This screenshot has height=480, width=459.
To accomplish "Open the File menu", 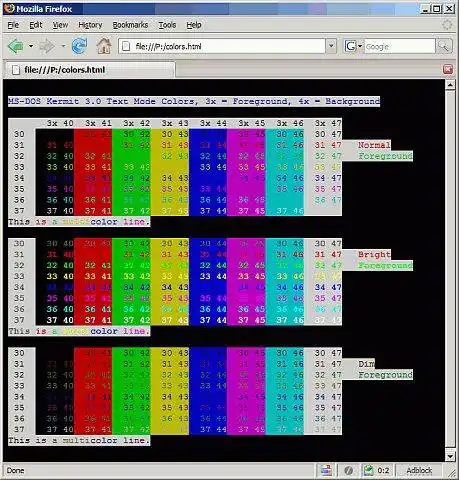I will coord(13,25).
